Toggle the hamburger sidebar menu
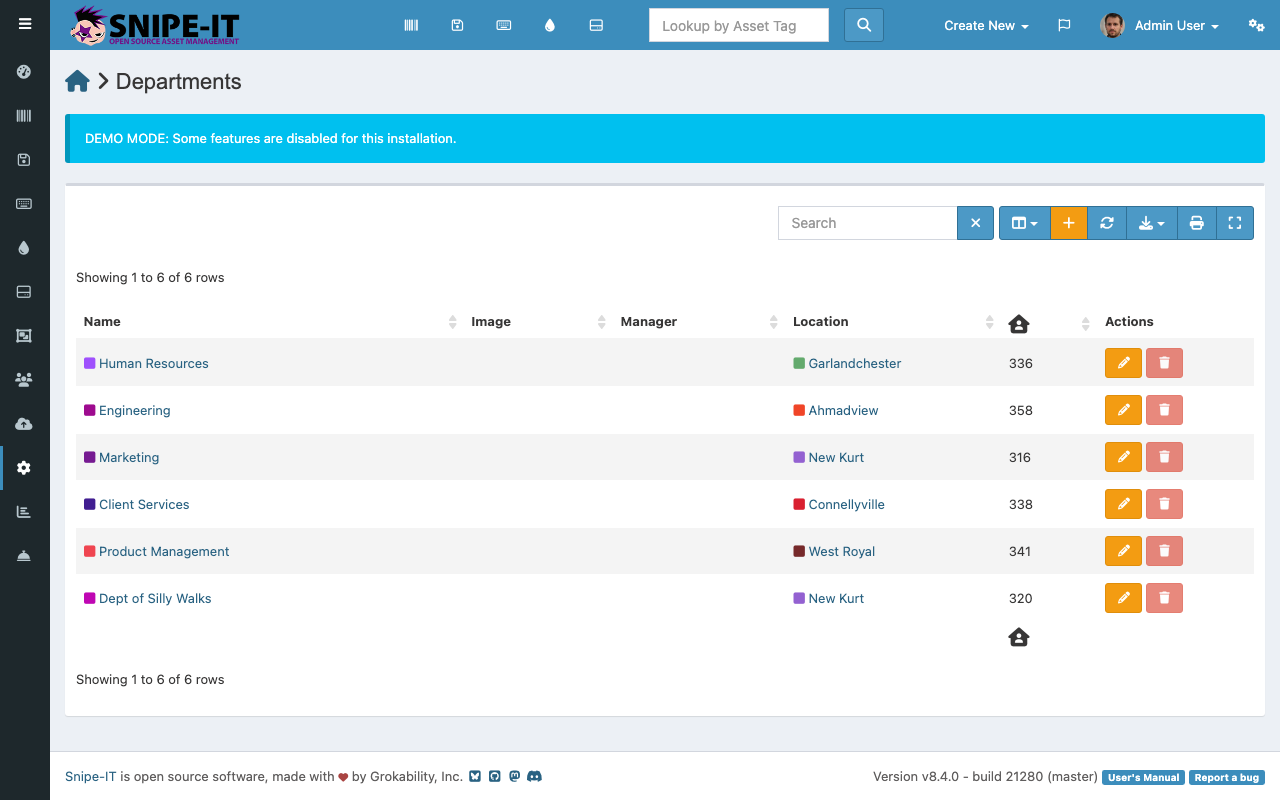This screenshot has height=800, width=1280. click(x=25, y=24)
